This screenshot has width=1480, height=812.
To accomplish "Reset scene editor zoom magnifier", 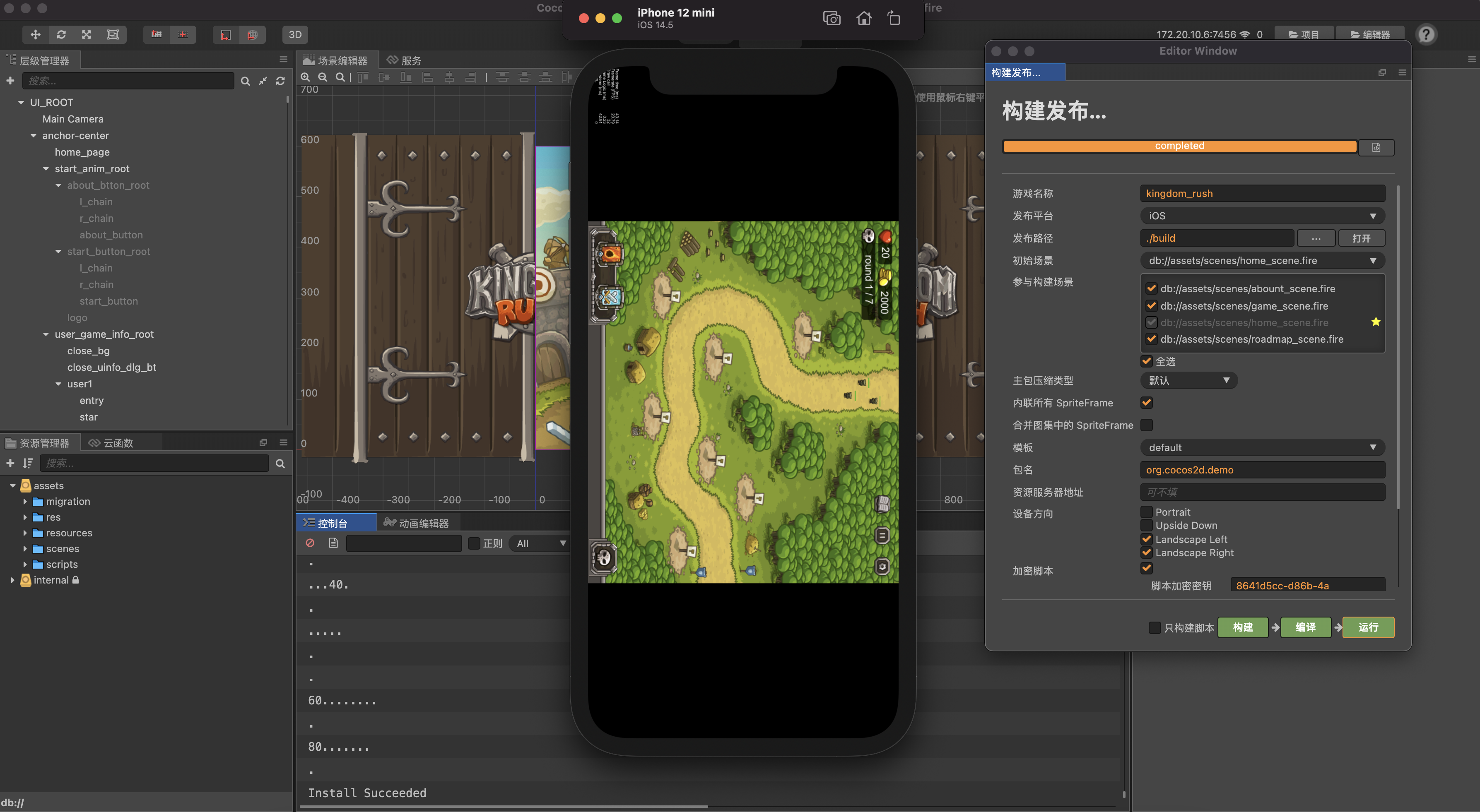I will 340,77.
